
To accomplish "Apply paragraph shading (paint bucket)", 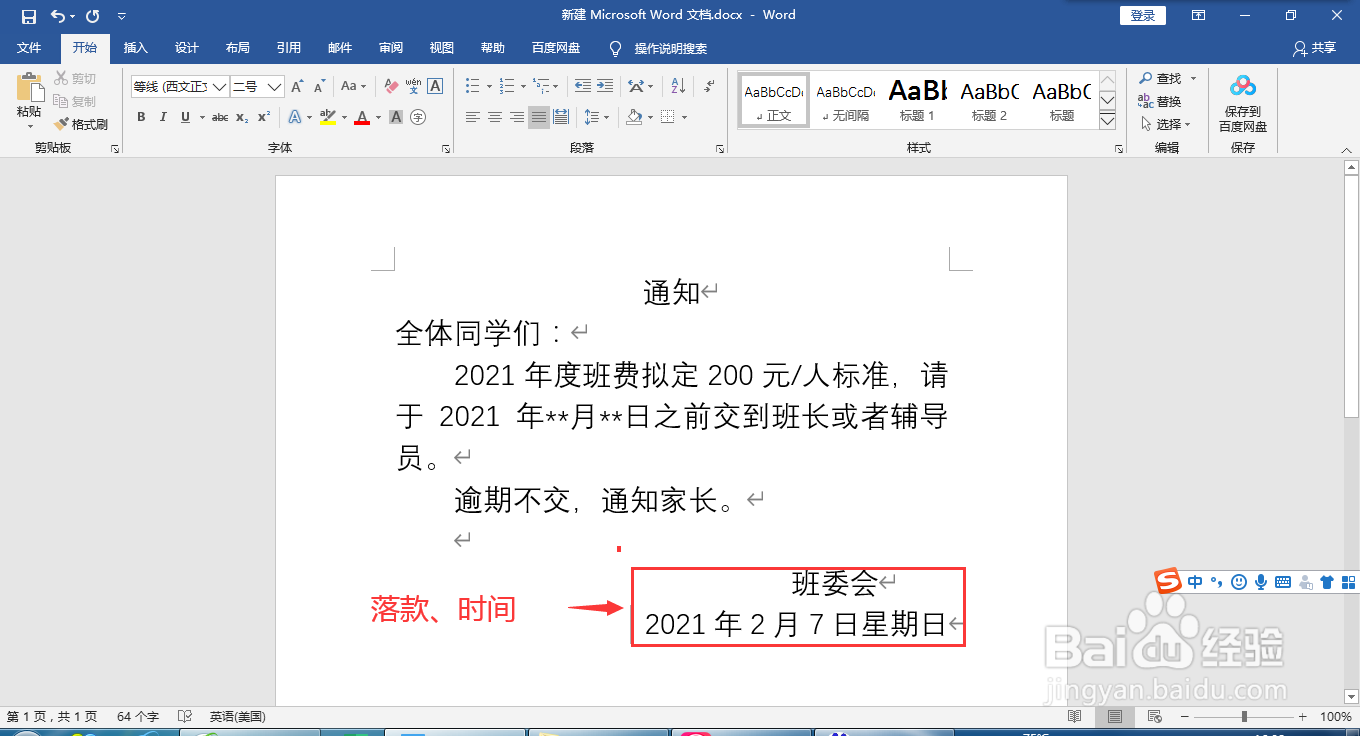I will [634, 117].
